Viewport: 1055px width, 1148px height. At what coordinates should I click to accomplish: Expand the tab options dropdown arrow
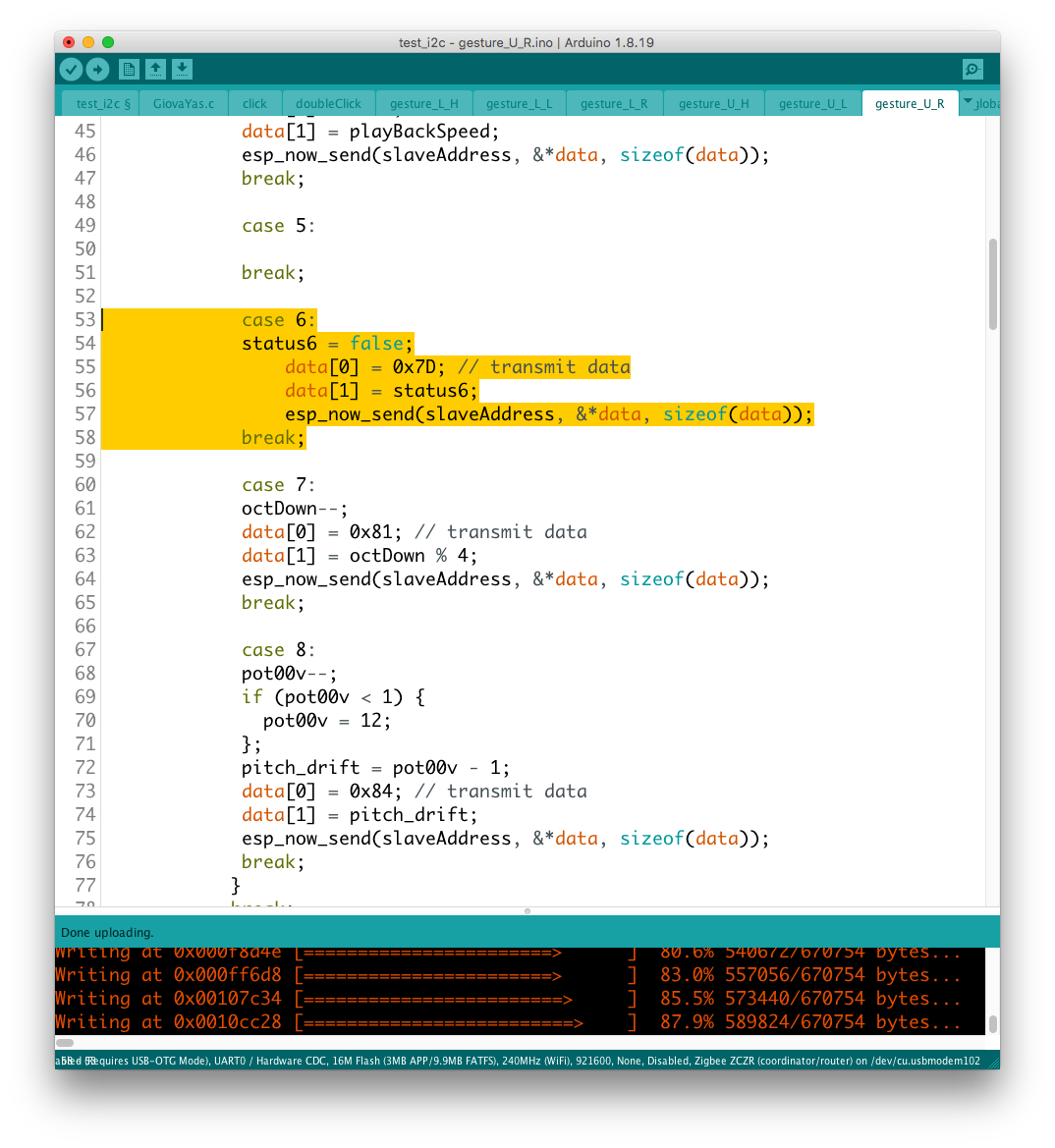coord(967,102)
